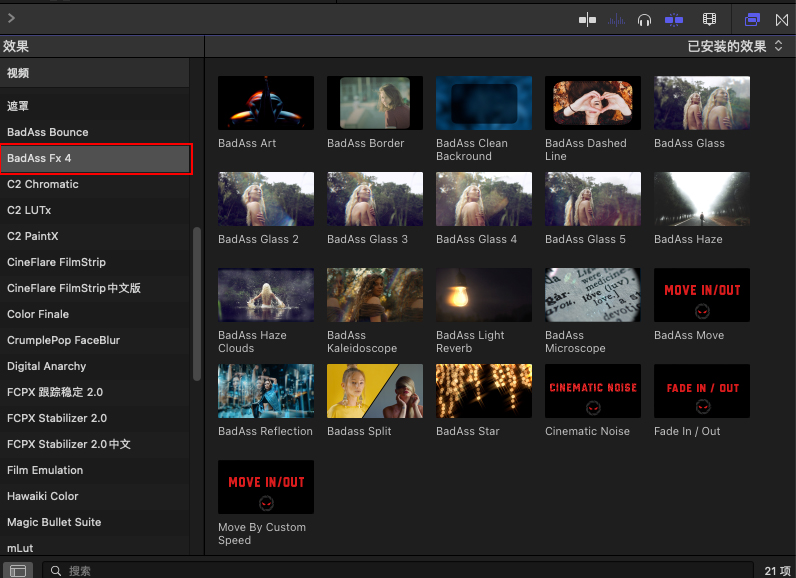The height and width of the screenshot is (578, 796).
Task: Select the BadAss Glass 5 thumbnail
Action: click(593, 199)
